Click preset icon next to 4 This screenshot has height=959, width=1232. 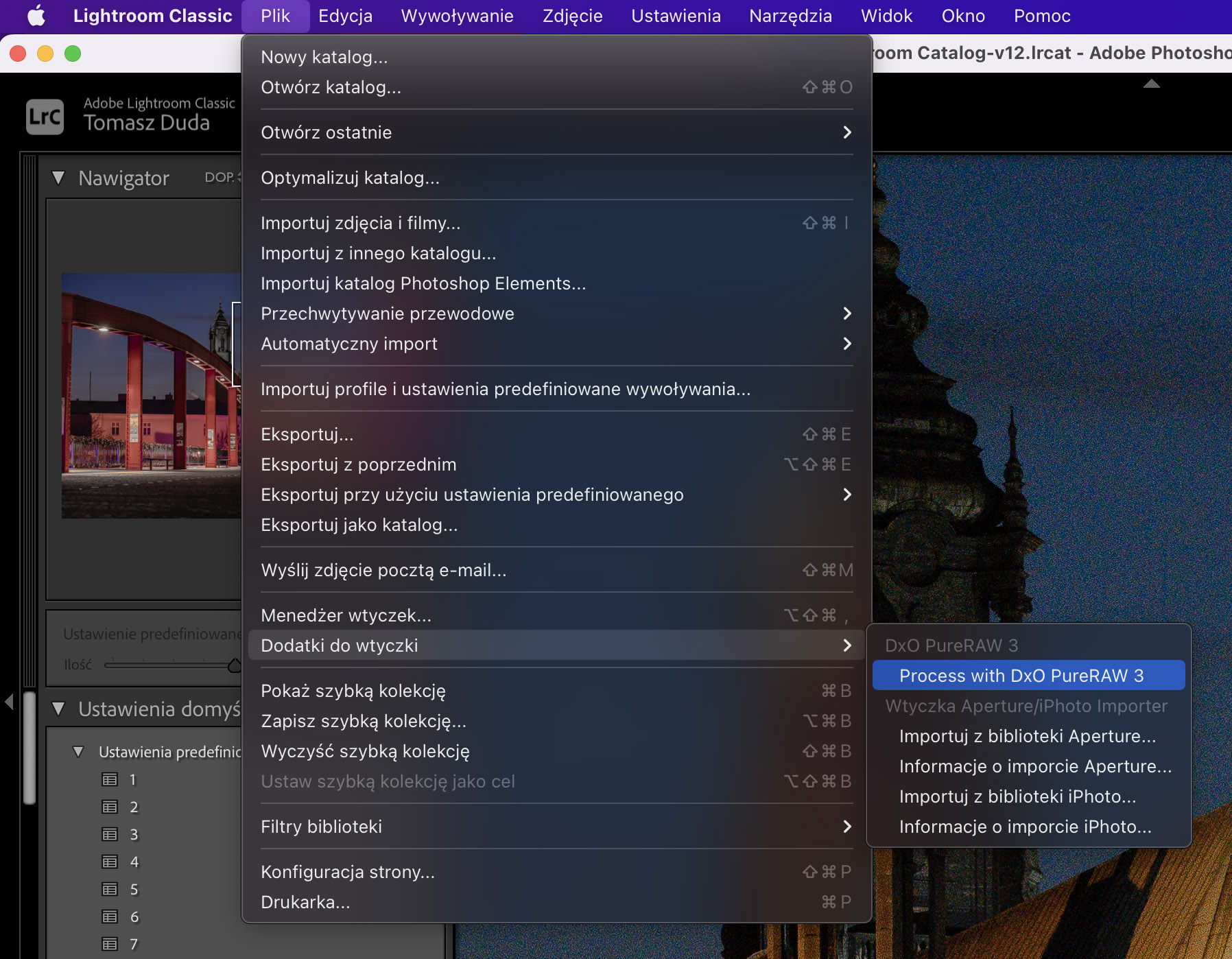(x=110, y=862)
